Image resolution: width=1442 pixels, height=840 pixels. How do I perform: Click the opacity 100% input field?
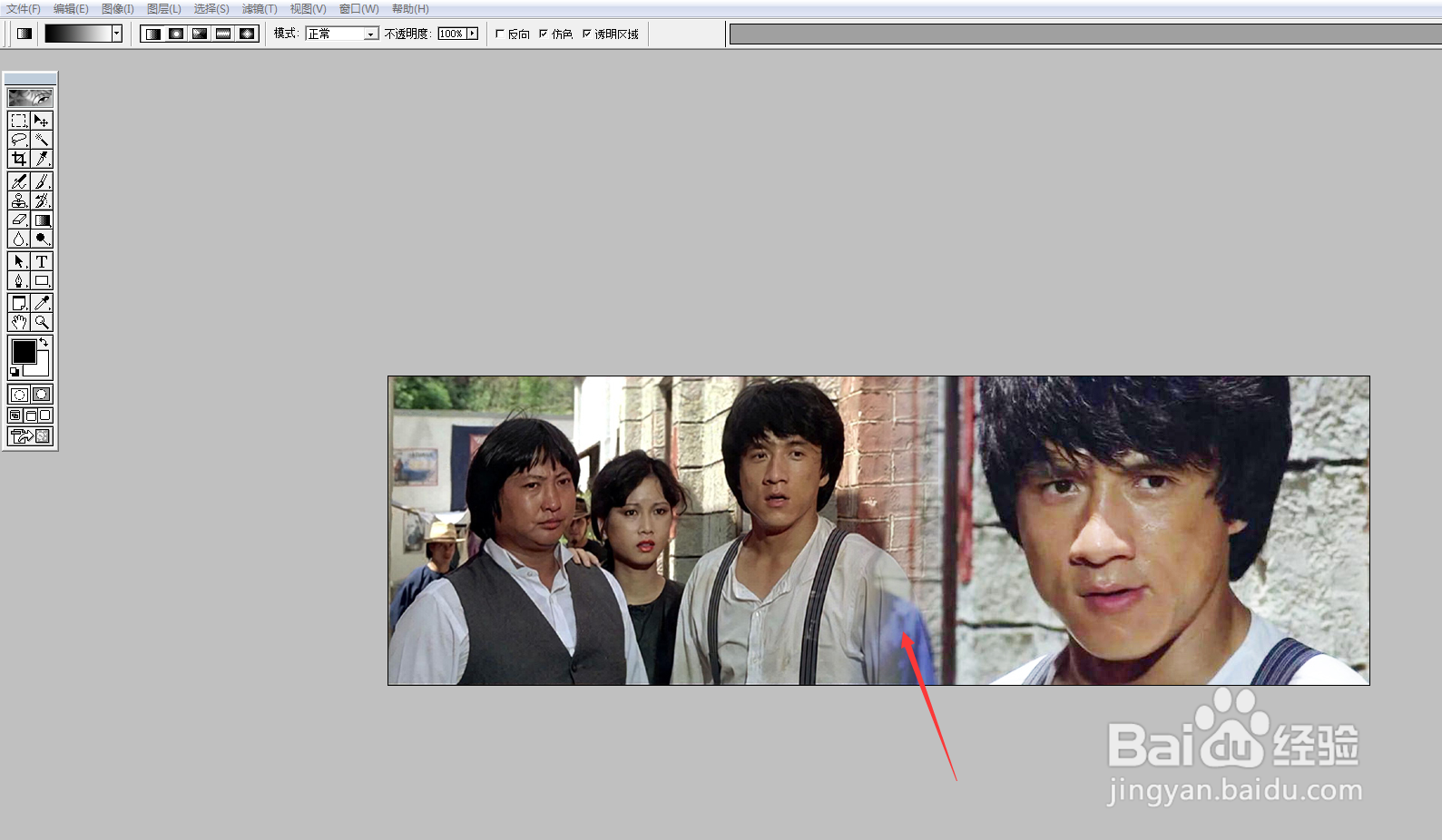tap(451, 34)
